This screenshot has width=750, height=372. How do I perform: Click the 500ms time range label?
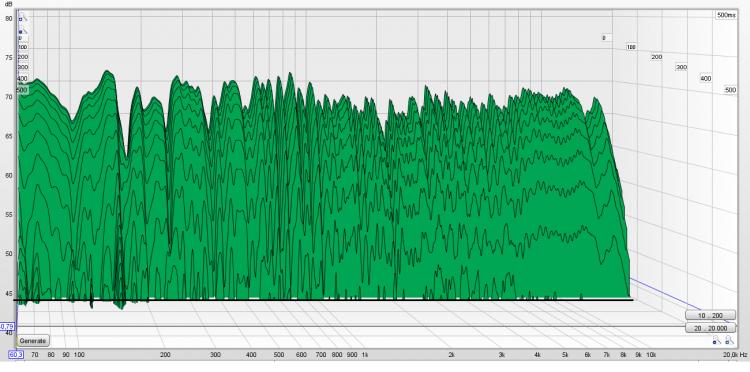(x=726, y=15)
